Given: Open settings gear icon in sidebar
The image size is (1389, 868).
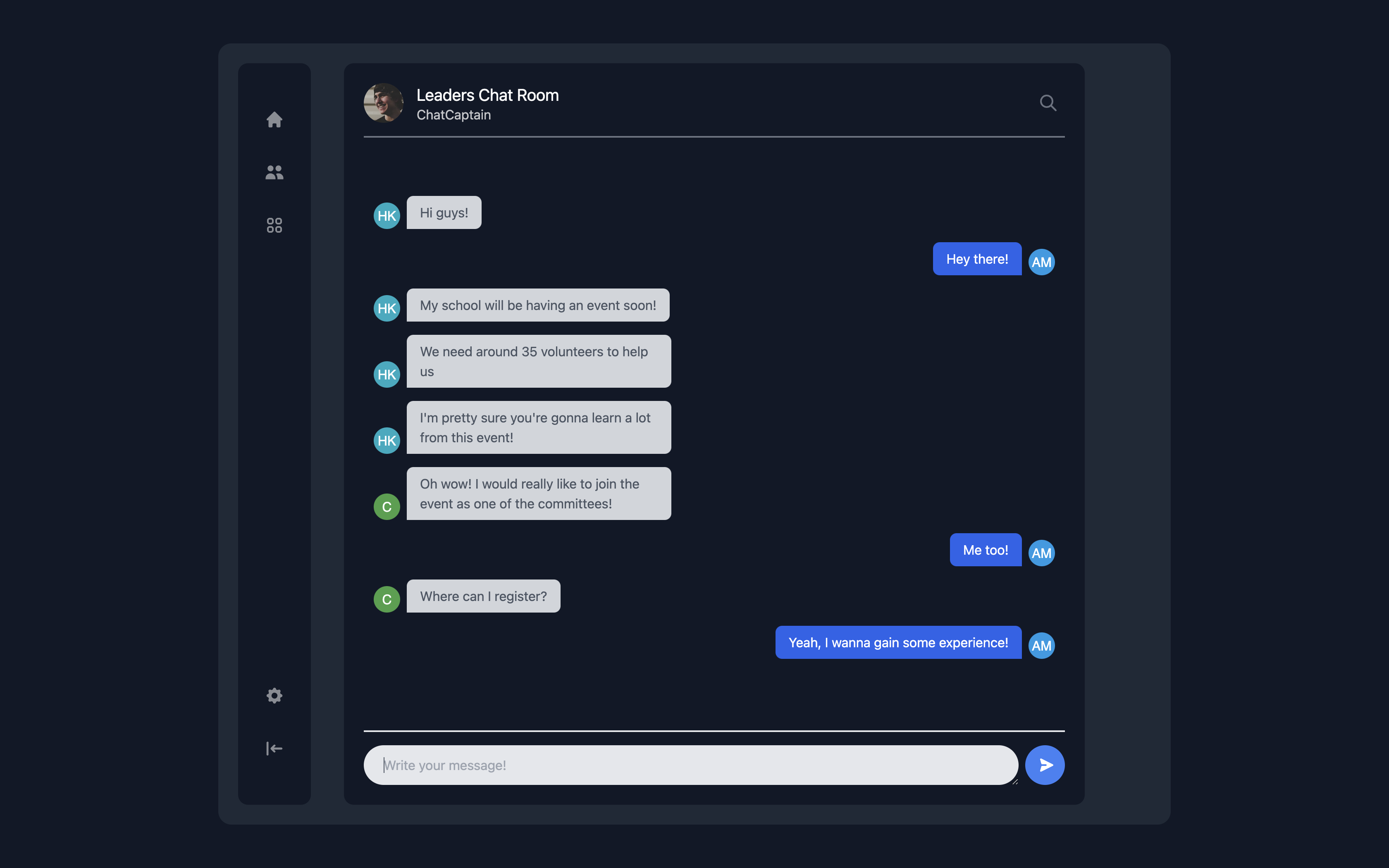Looking at the screenshot, I should coord(274,695).
